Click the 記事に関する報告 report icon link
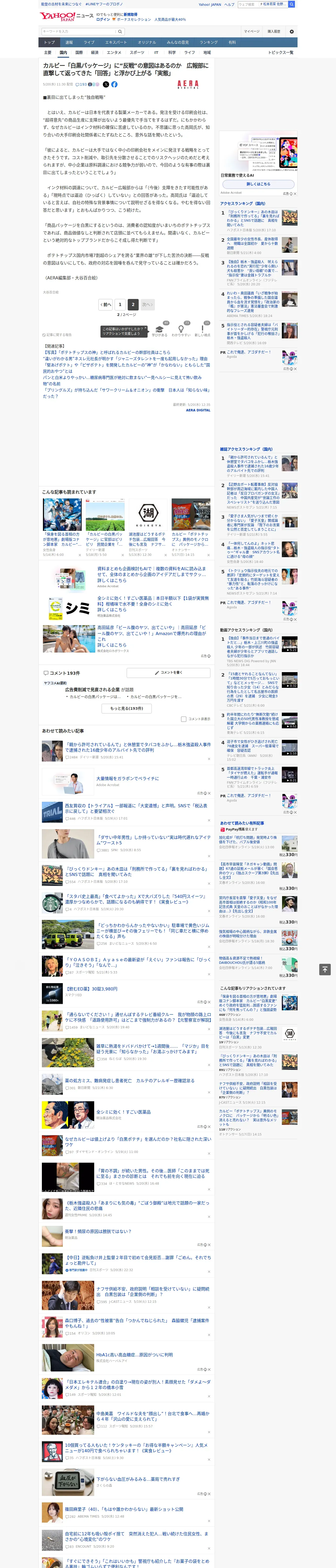Viewport: 336px width, 1568px height. tap(58, 335)
